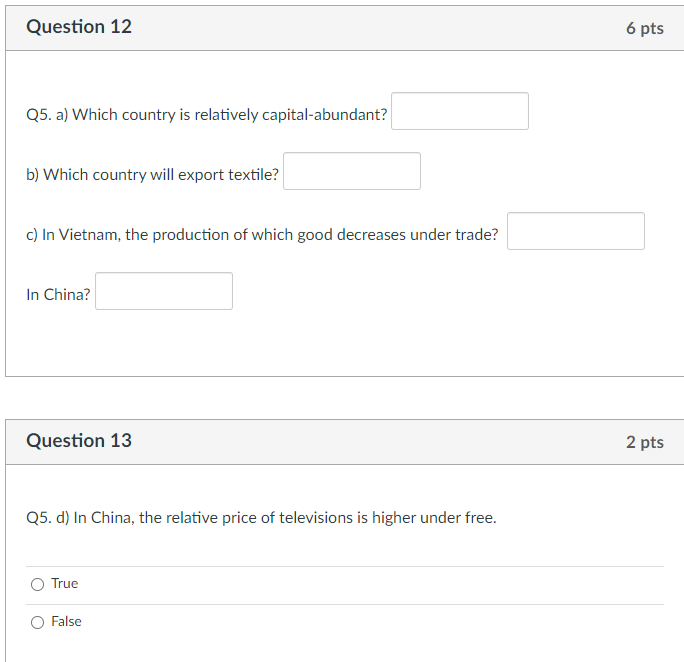Click the capital-abundant country answer field
The image size is (684, 662).
pyautogui.click(x=460, y=111)
